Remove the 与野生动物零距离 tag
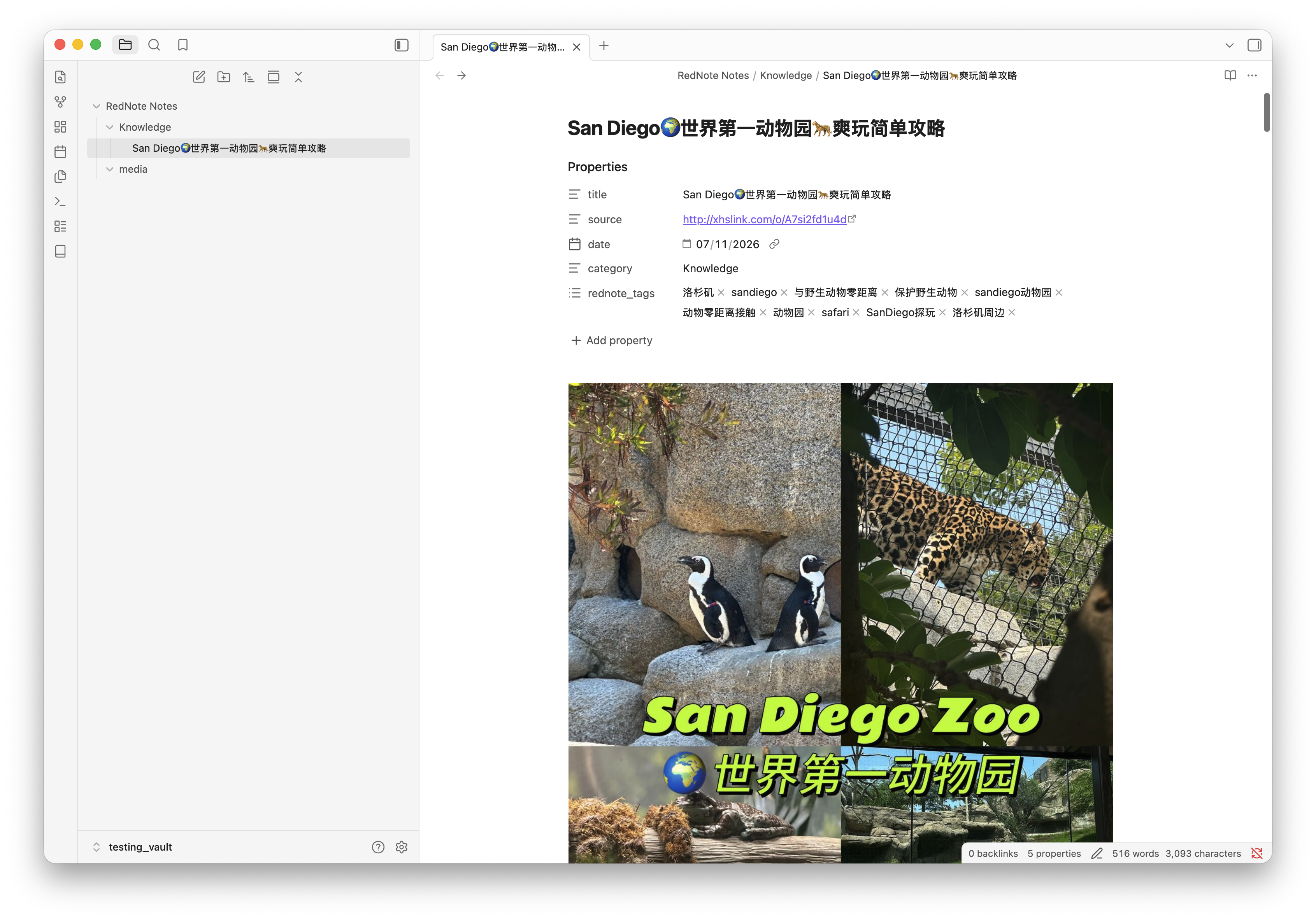 coord(884,293)
